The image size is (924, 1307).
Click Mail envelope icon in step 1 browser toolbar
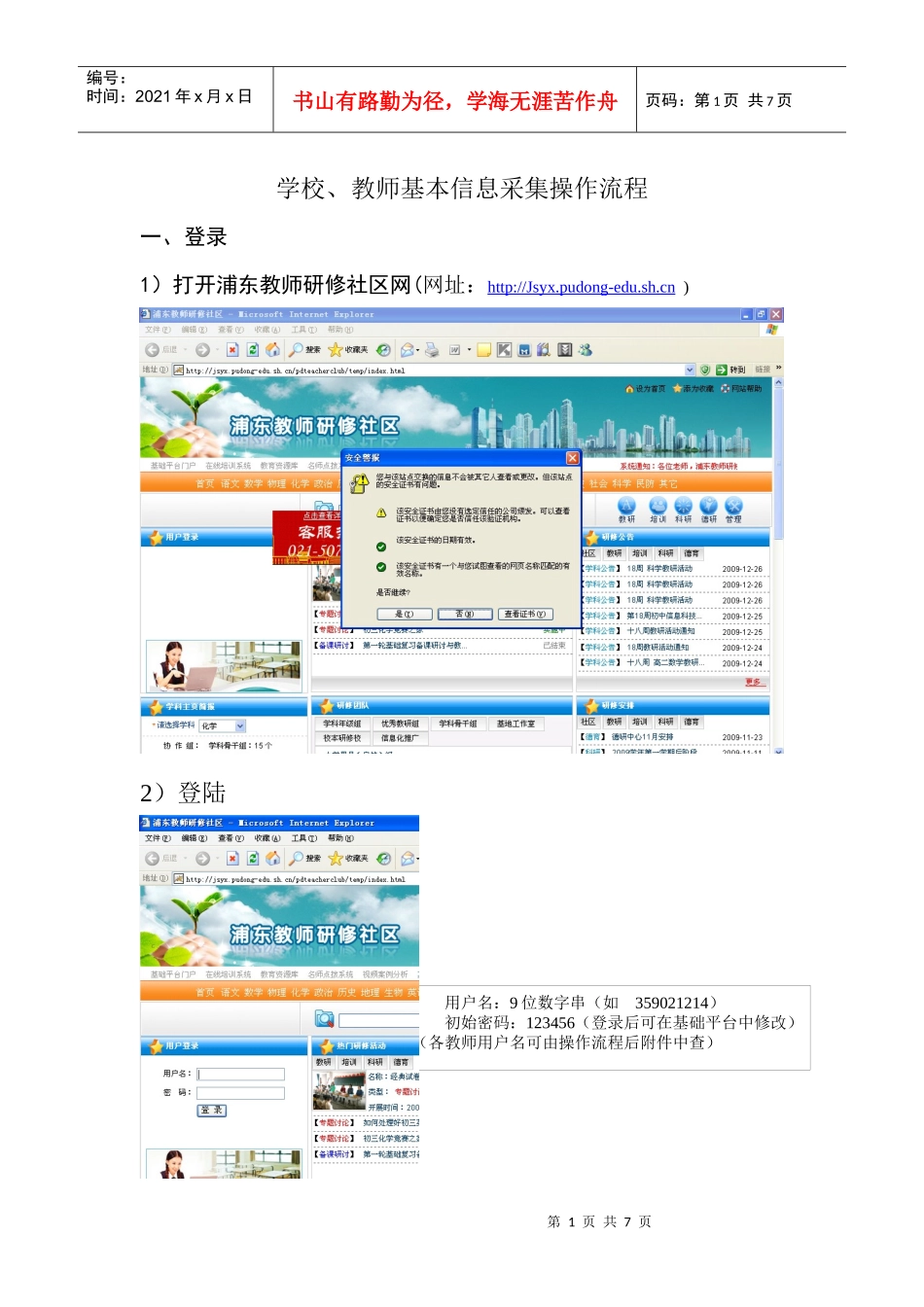coord(407,350)
